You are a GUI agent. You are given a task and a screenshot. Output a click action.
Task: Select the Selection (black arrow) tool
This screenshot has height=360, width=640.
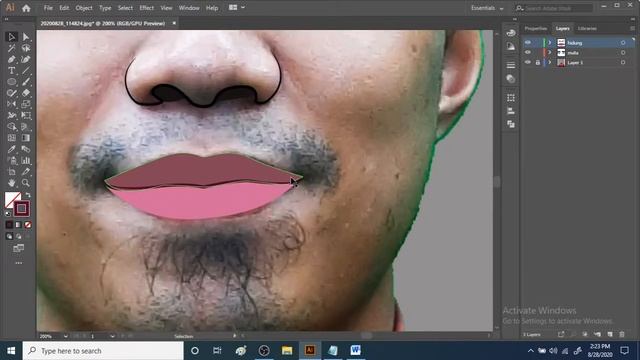pyautogui.click(x=11, y=37)
